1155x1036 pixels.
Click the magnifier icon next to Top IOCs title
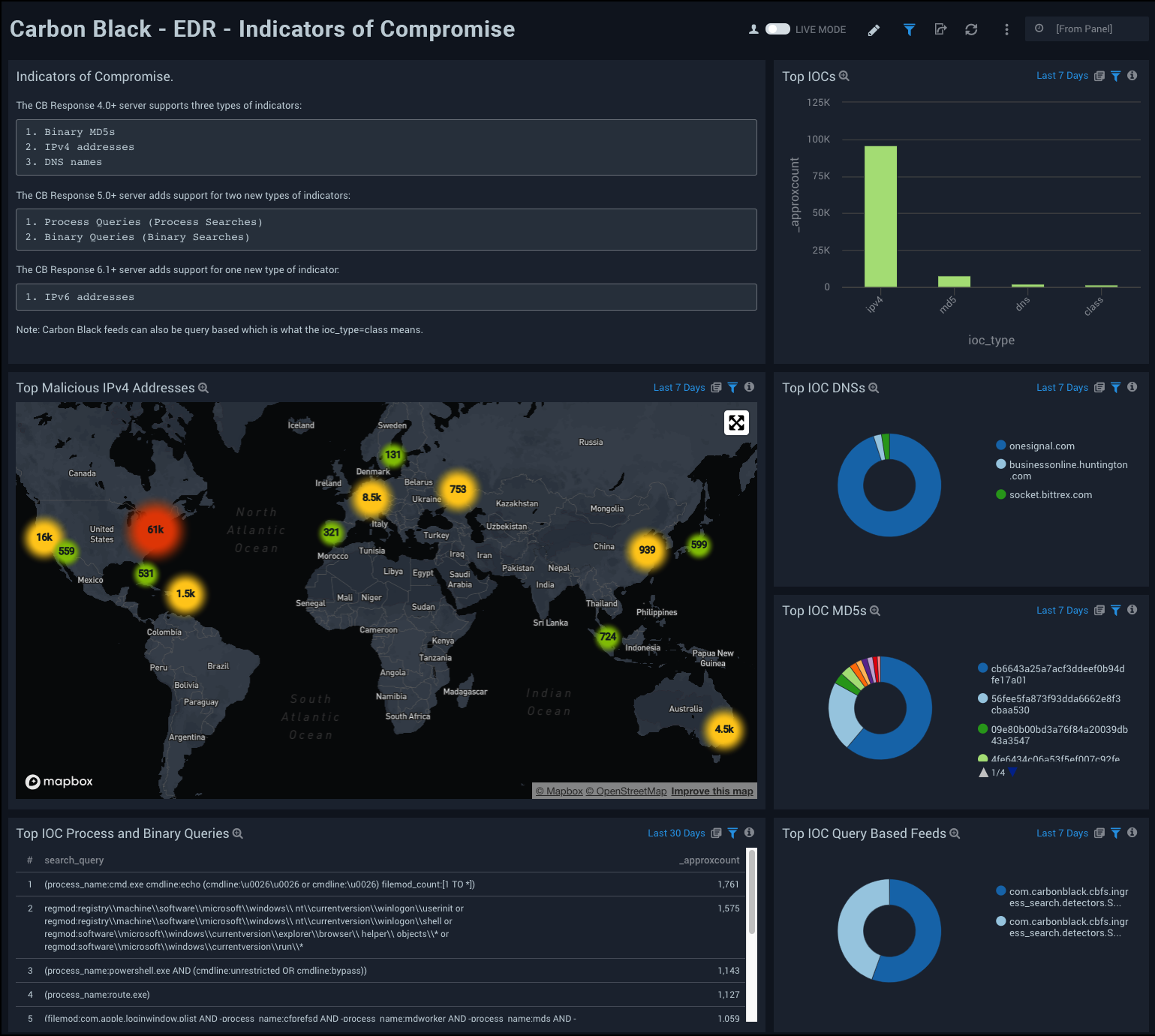click(x=844, y=76)
